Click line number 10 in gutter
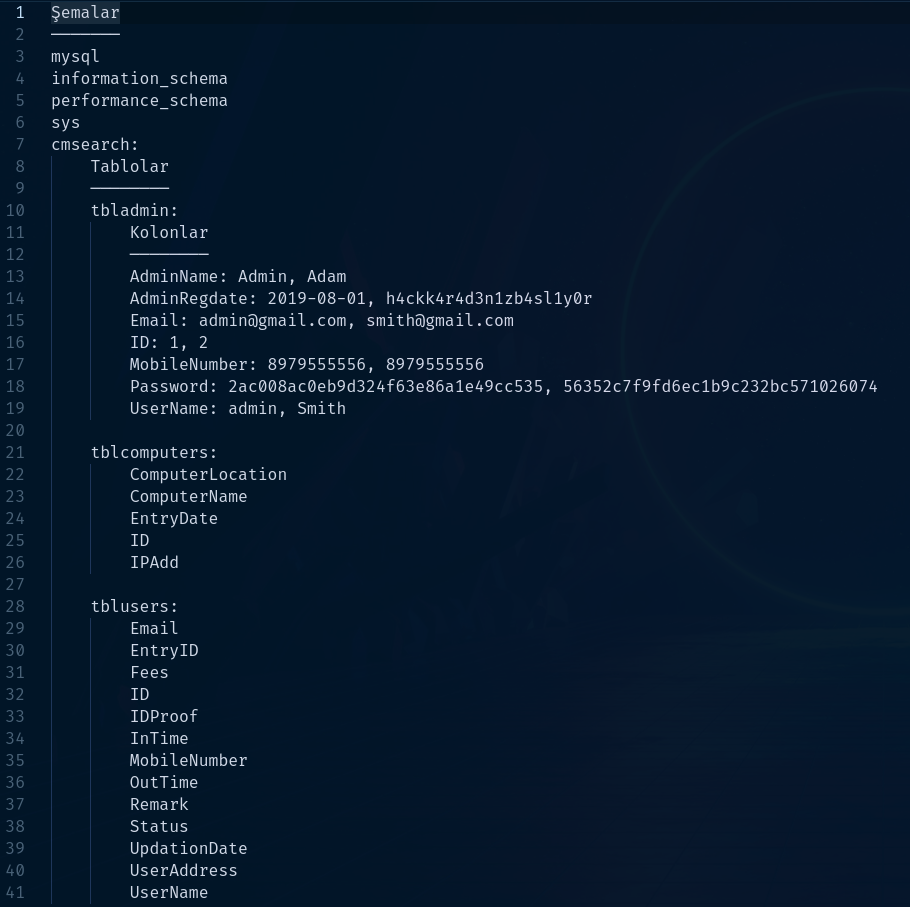This screenshot has height=907, width=910. [x=15, y=211]
